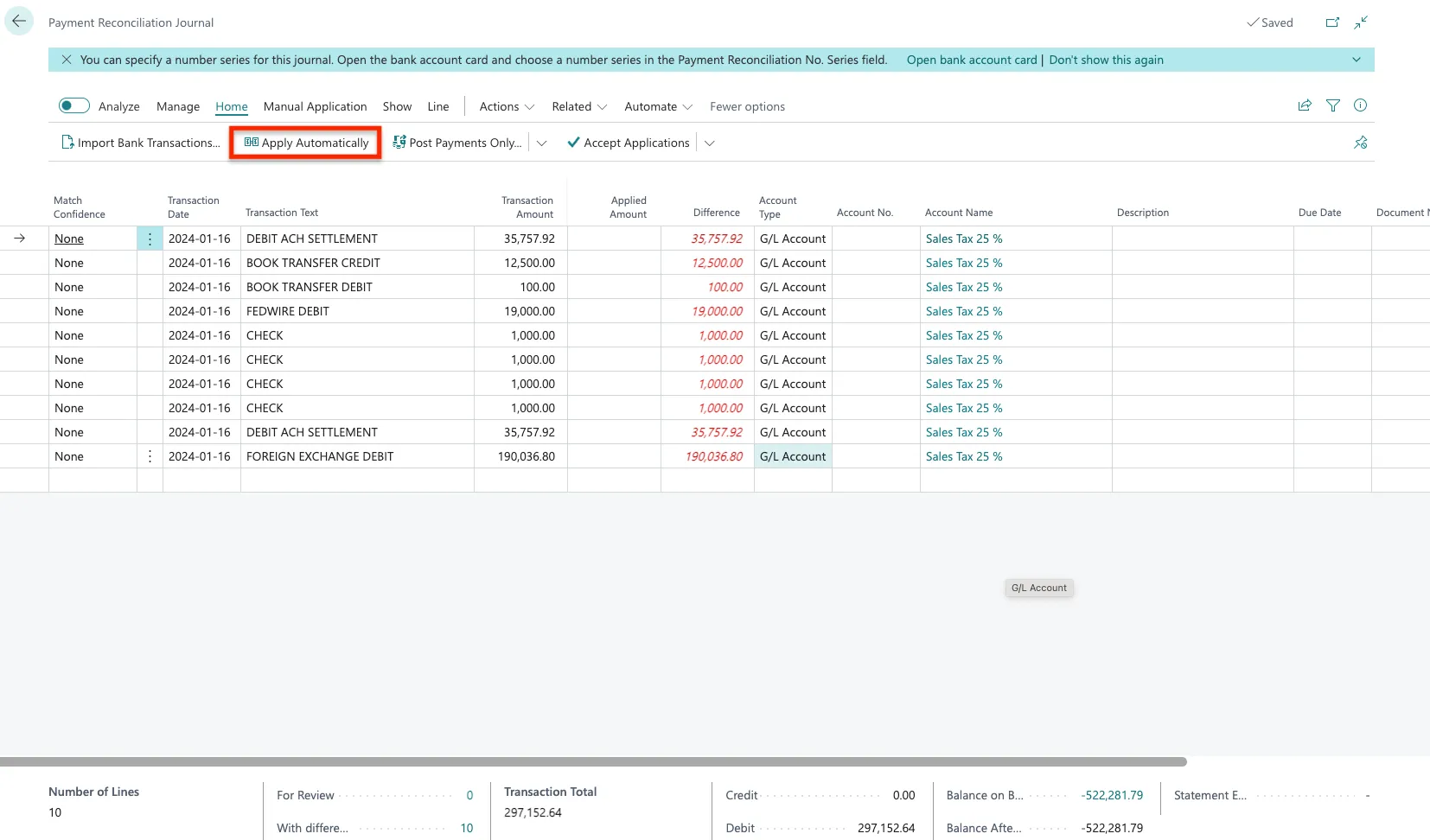
Task: Expand dropdown next to Accept Applications
Action: pyautogui.click(x=710, y=143)
